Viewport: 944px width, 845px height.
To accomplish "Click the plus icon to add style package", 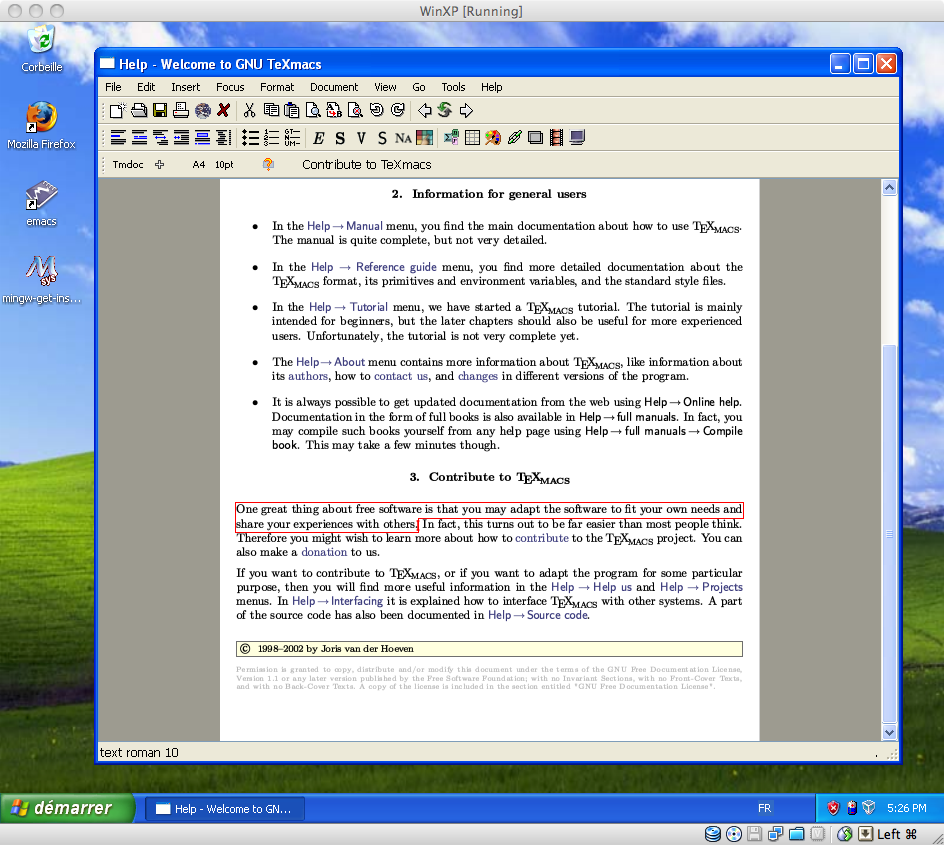I will 159,164.
